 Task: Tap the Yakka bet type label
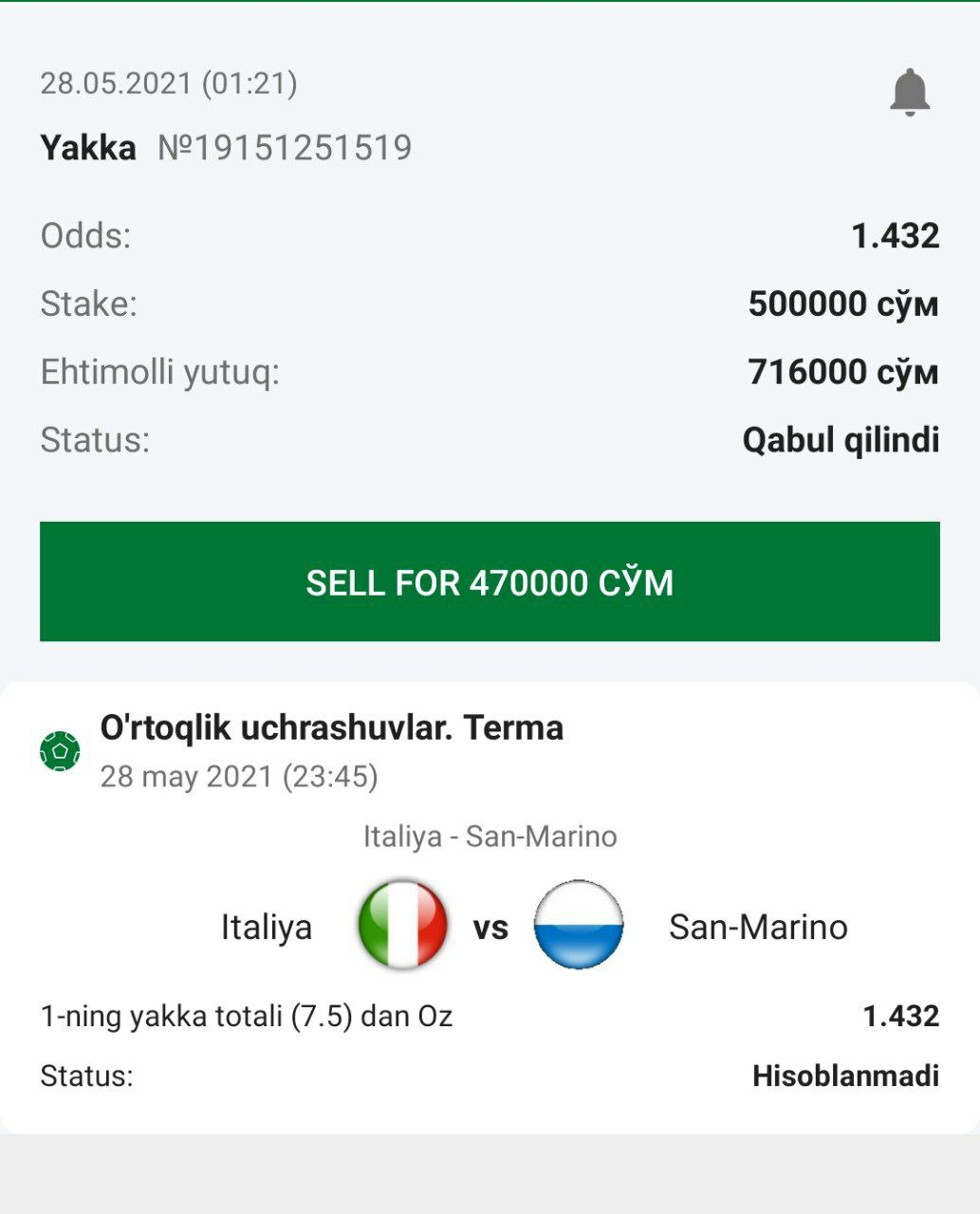(88, 148)
